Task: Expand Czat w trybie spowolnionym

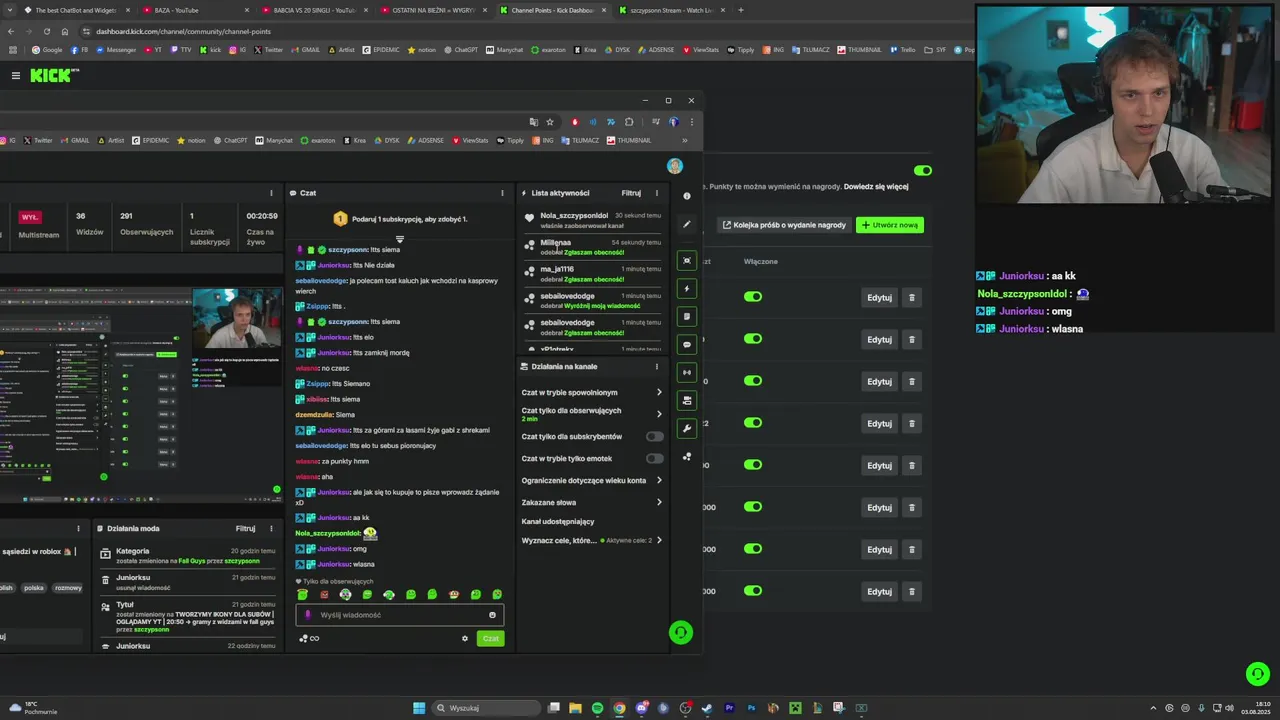Action: pyautogui.click(x=591, y=392)
